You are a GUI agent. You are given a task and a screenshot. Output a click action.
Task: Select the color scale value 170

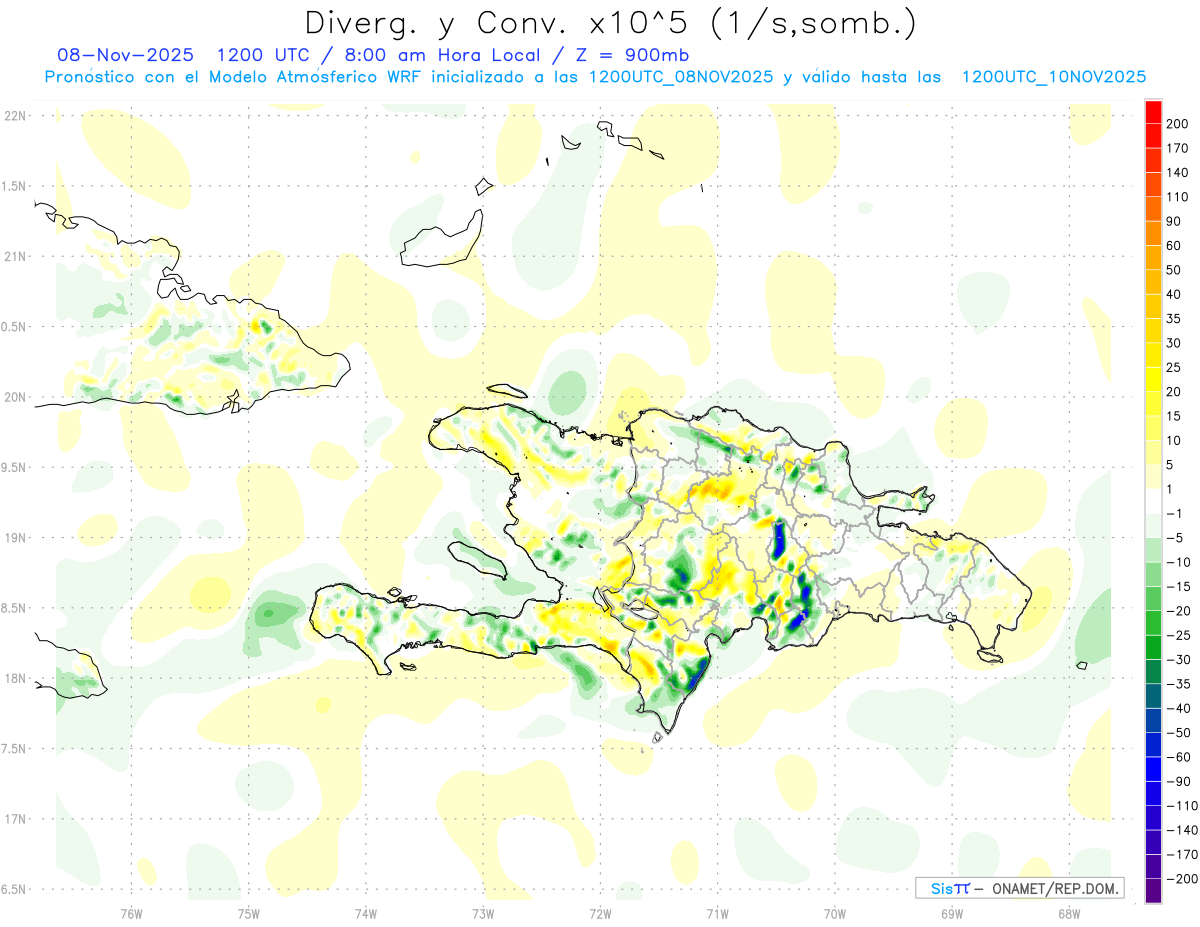click(1177, 148)
